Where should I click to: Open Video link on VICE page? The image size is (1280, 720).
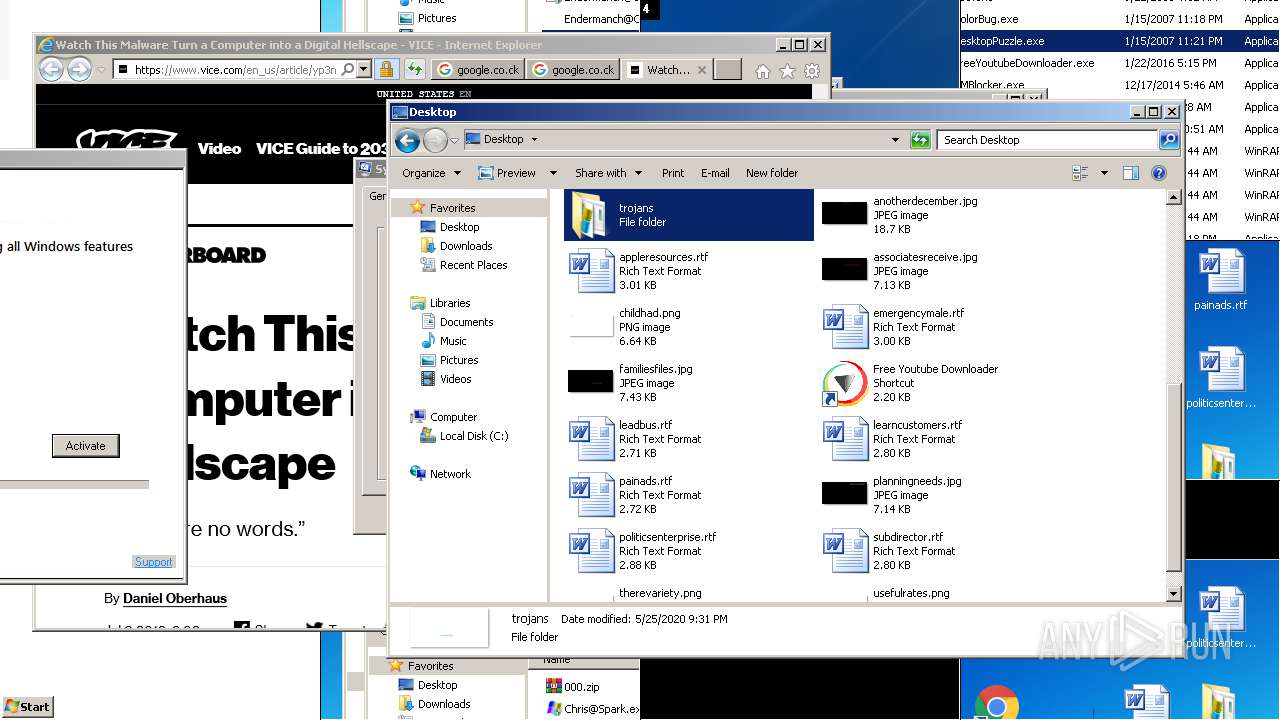click(x=219, y=149)
